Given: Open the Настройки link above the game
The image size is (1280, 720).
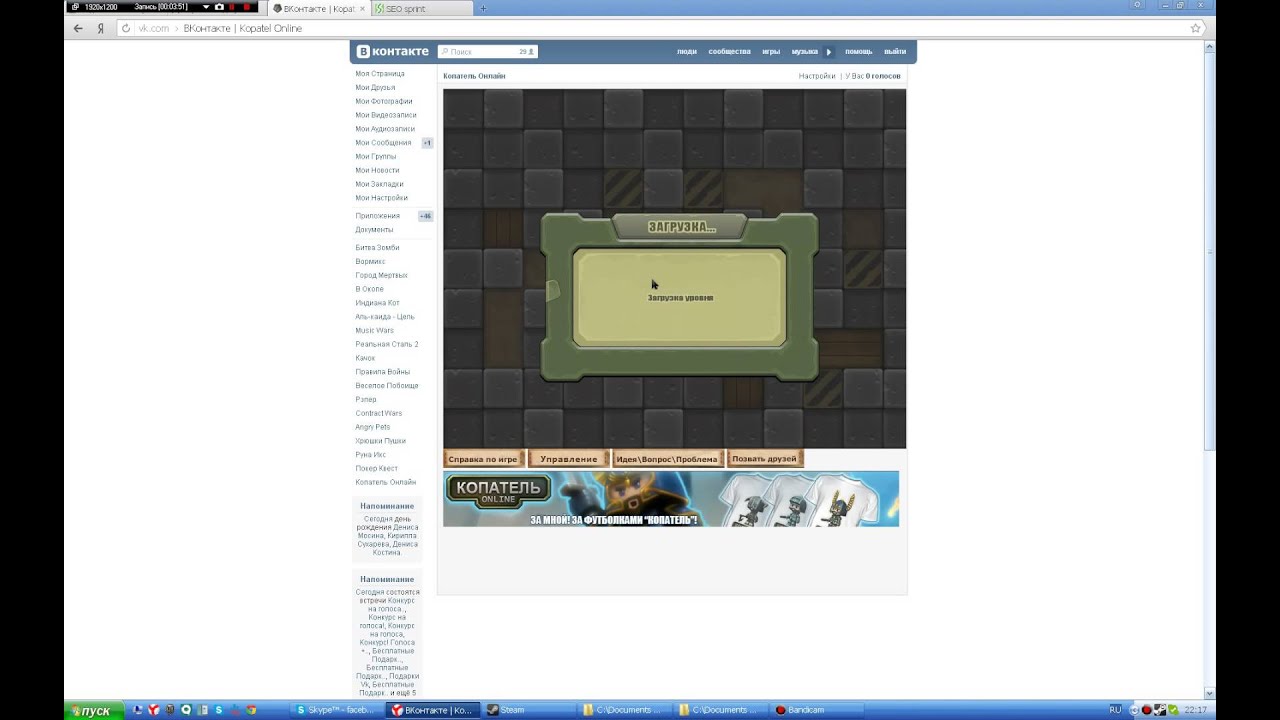Looking at the screenshot, I should coord(817,76).
